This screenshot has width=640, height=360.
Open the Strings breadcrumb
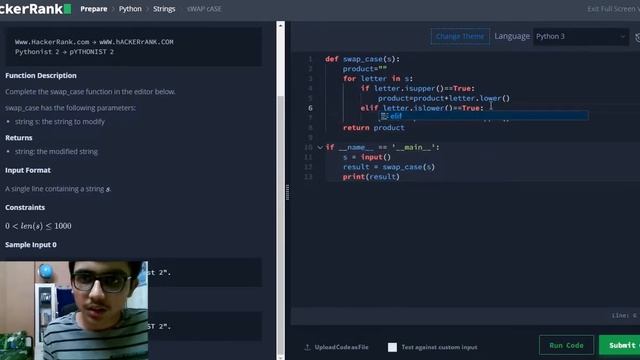click(x=164, y=9)
